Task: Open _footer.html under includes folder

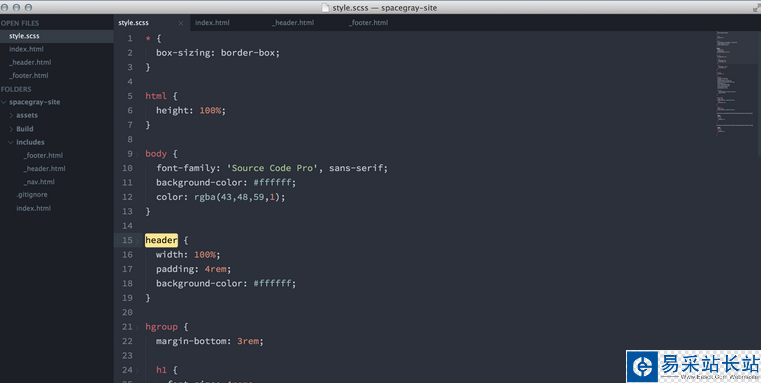Action: 43,155
